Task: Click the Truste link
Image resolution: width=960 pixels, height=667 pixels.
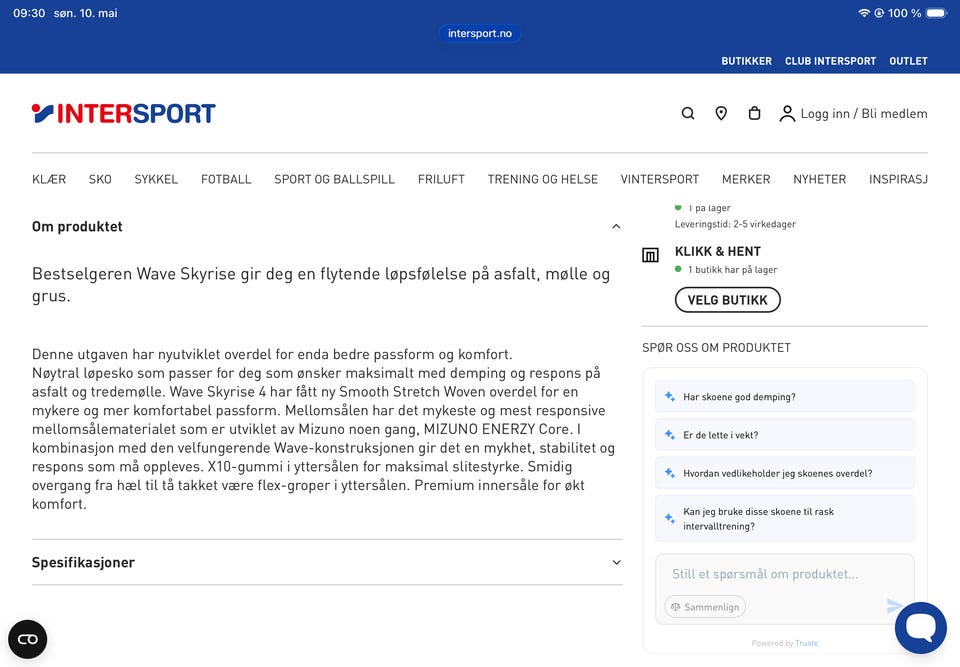Action: (x=806, y=643)
